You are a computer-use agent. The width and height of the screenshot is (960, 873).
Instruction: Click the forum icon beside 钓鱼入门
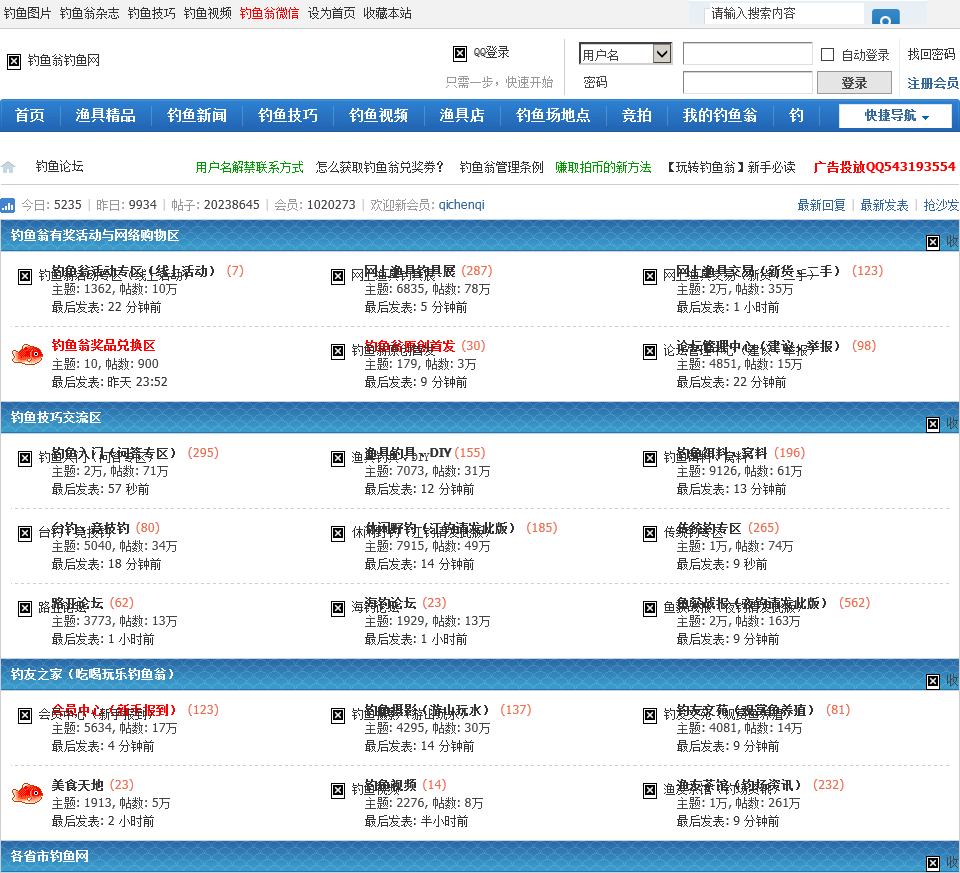pyautogui.click(x=24, y=459)
